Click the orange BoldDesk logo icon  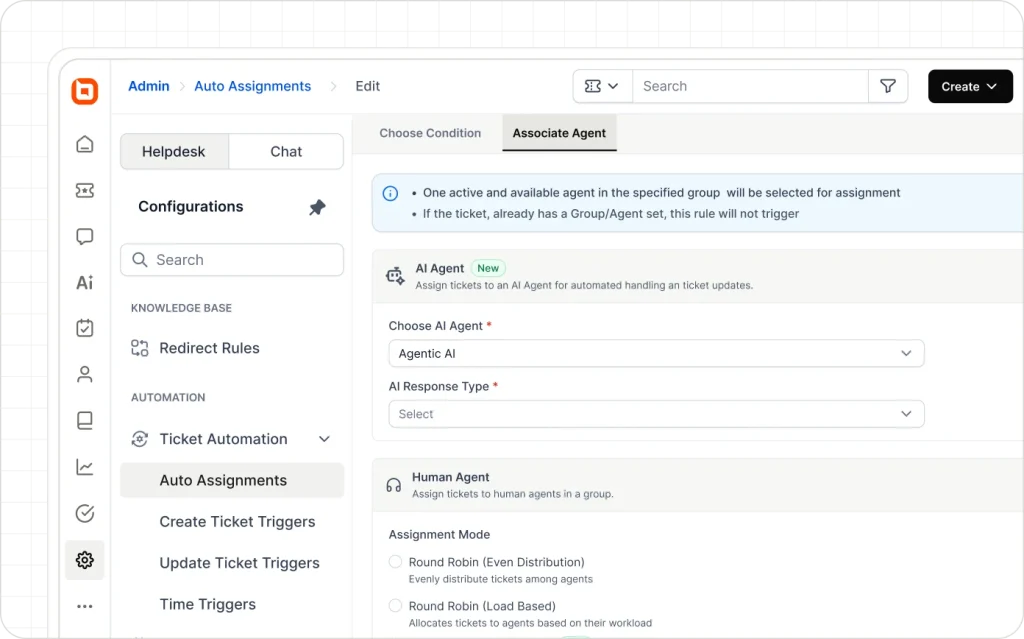tap(85, 91)
